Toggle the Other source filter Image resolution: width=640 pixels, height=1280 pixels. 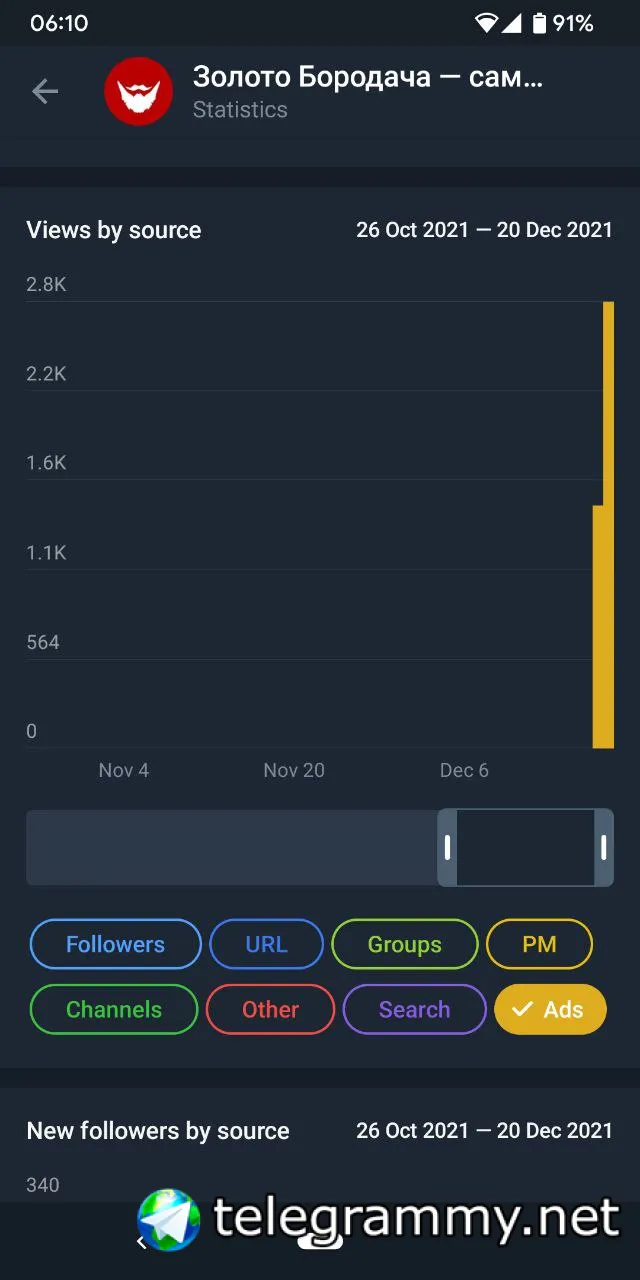[270, 1010]
